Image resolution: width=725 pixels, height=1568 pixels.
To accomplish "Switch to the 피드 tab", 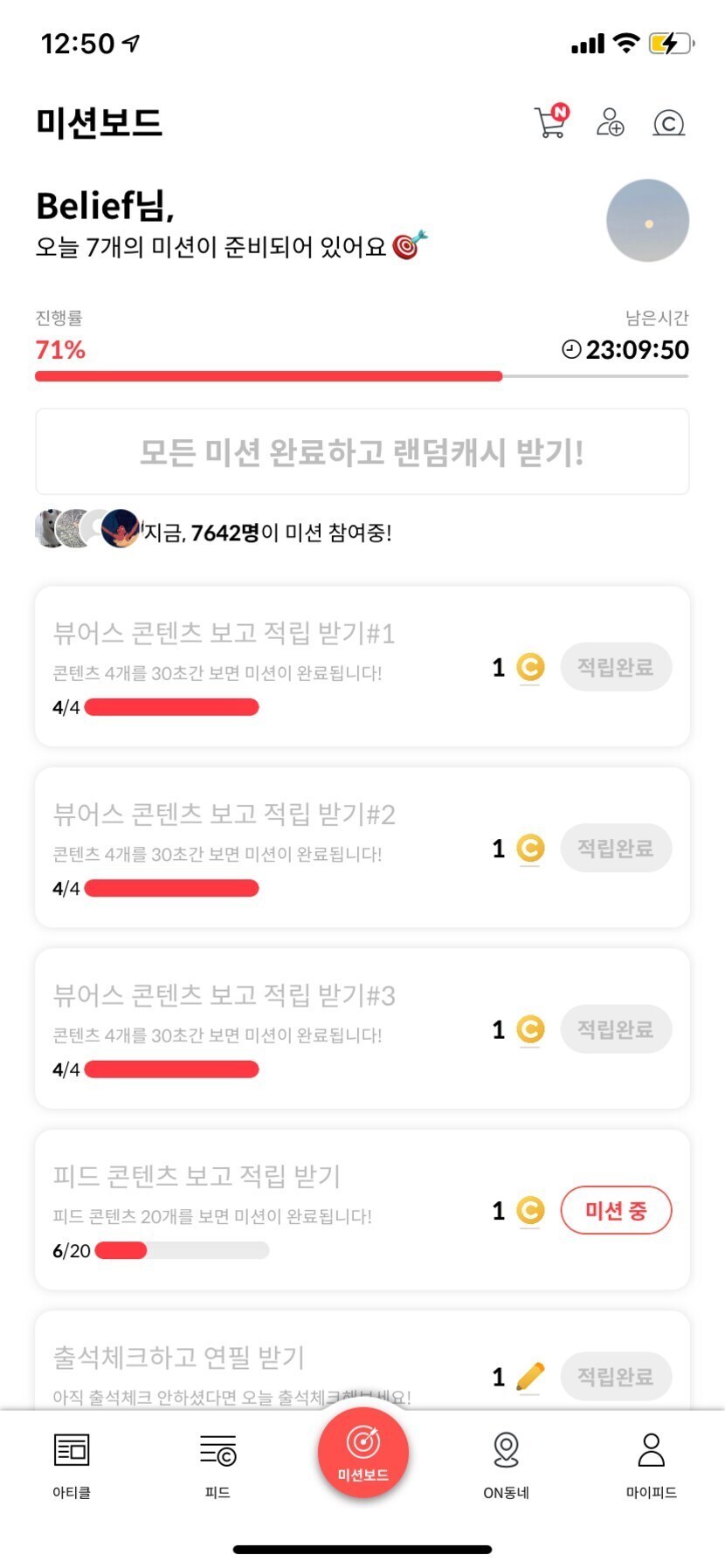I will pyautogui.click(x=217, y=1461).
